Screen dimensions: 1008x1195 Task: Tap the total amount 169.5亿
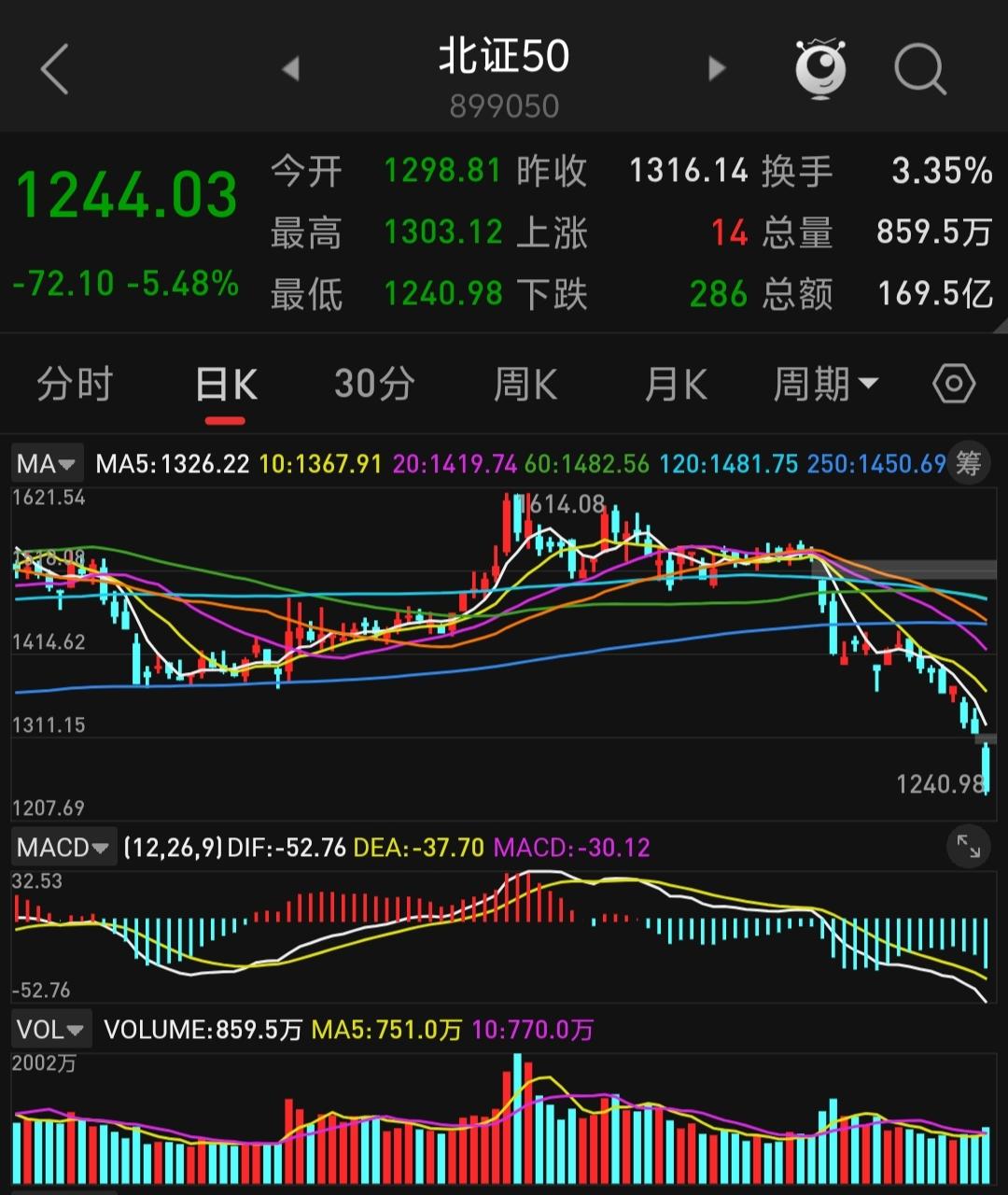tap(935, 294)
